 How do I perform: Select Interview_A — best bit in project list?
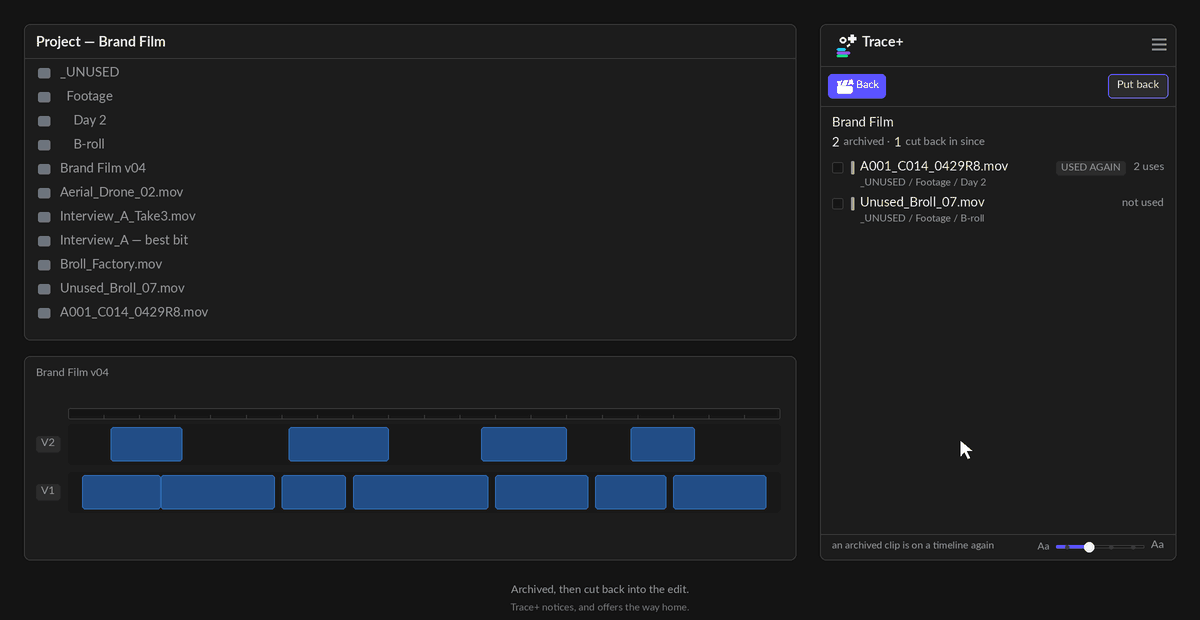point(124,240)
